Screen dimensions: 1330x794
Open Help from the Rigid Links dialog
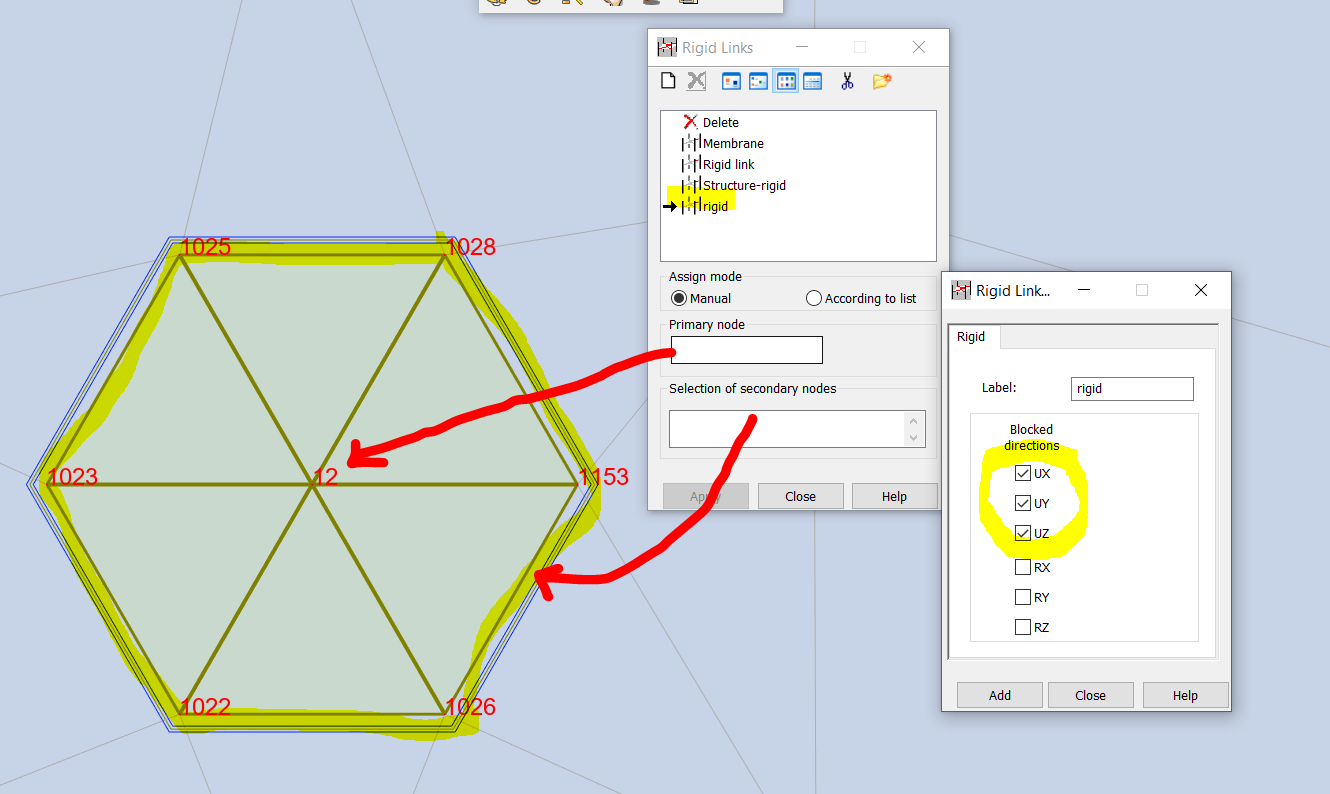[893, 496]
